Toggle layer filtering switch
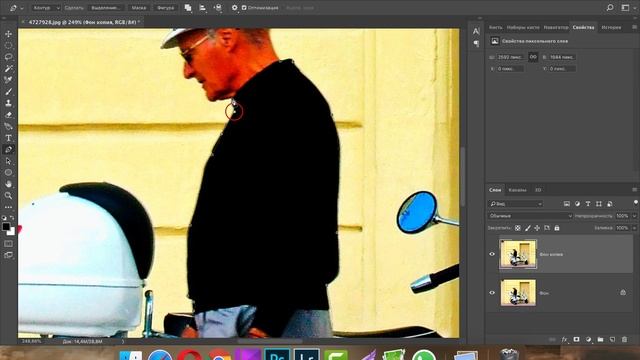Viewport: 640px width, 360px height. point(636,202)
